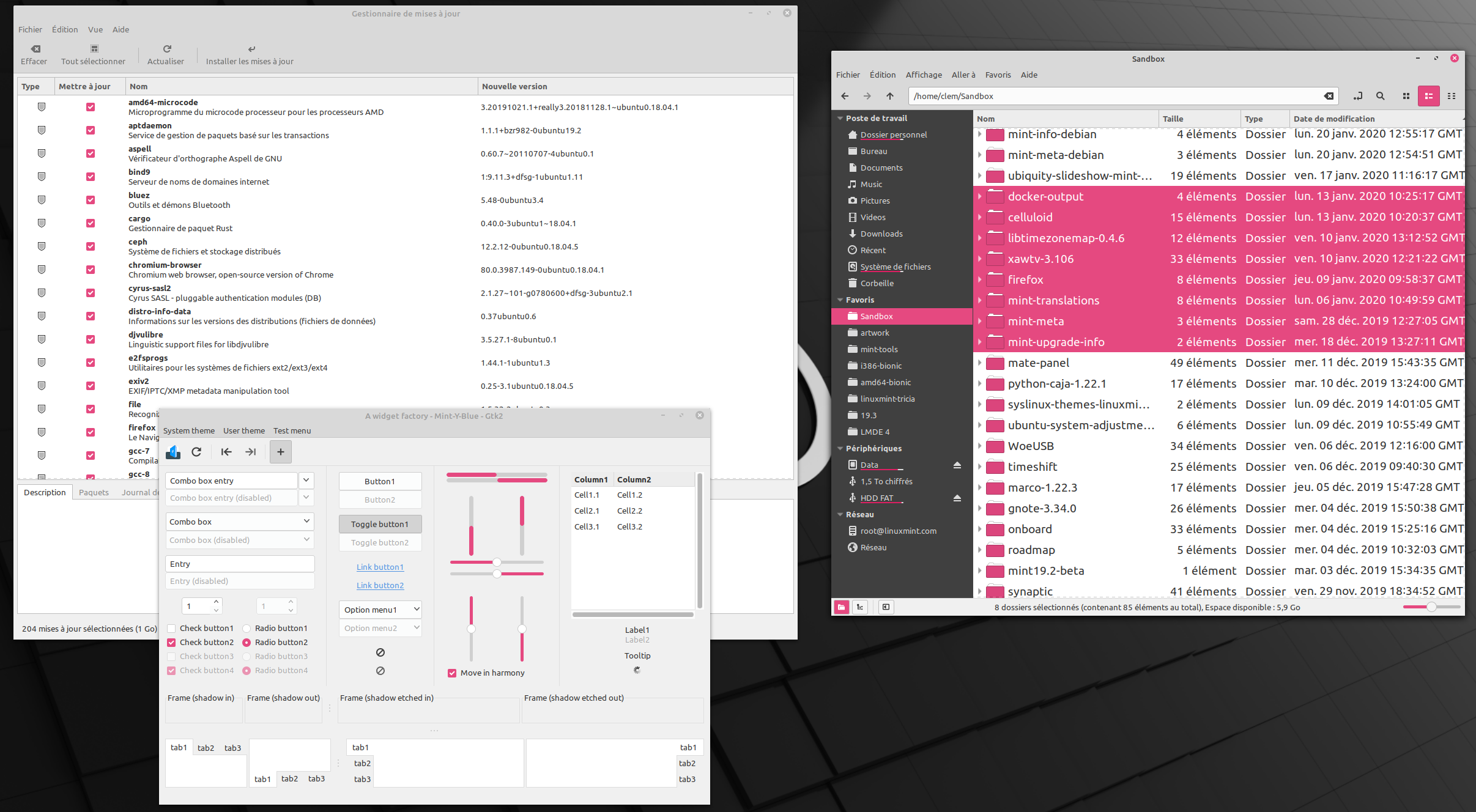Switch to the Paquets tab
1476x812 pixels.
pos(93,492)
